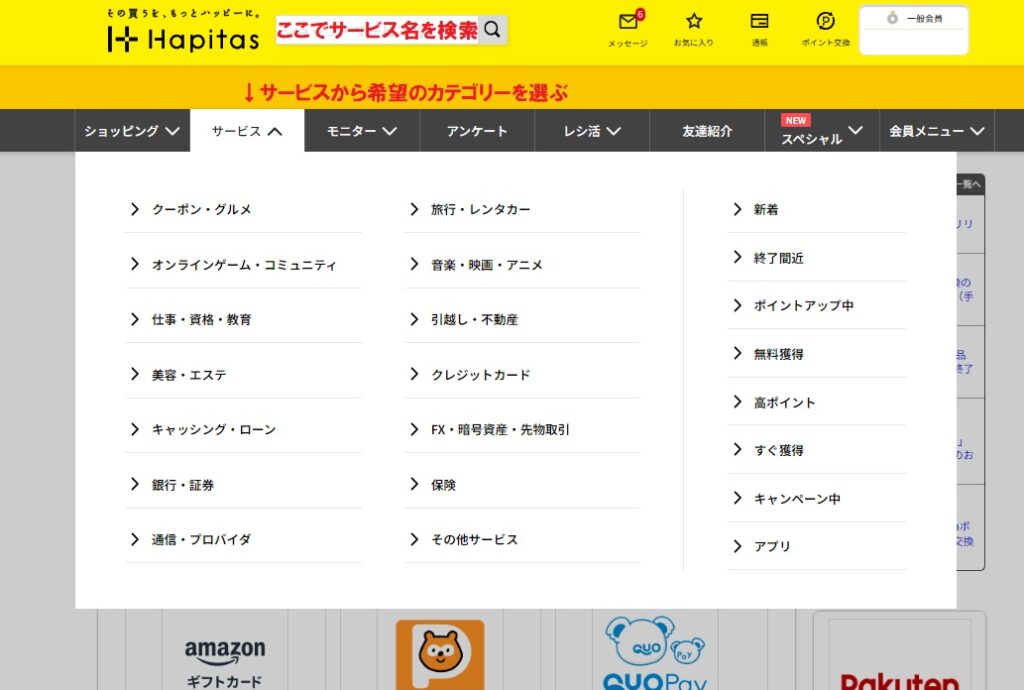Image resolution: width=1024 pixels, height=690 pixels.
Task: Expand the モニター dropdown
Action: (361, 131)
